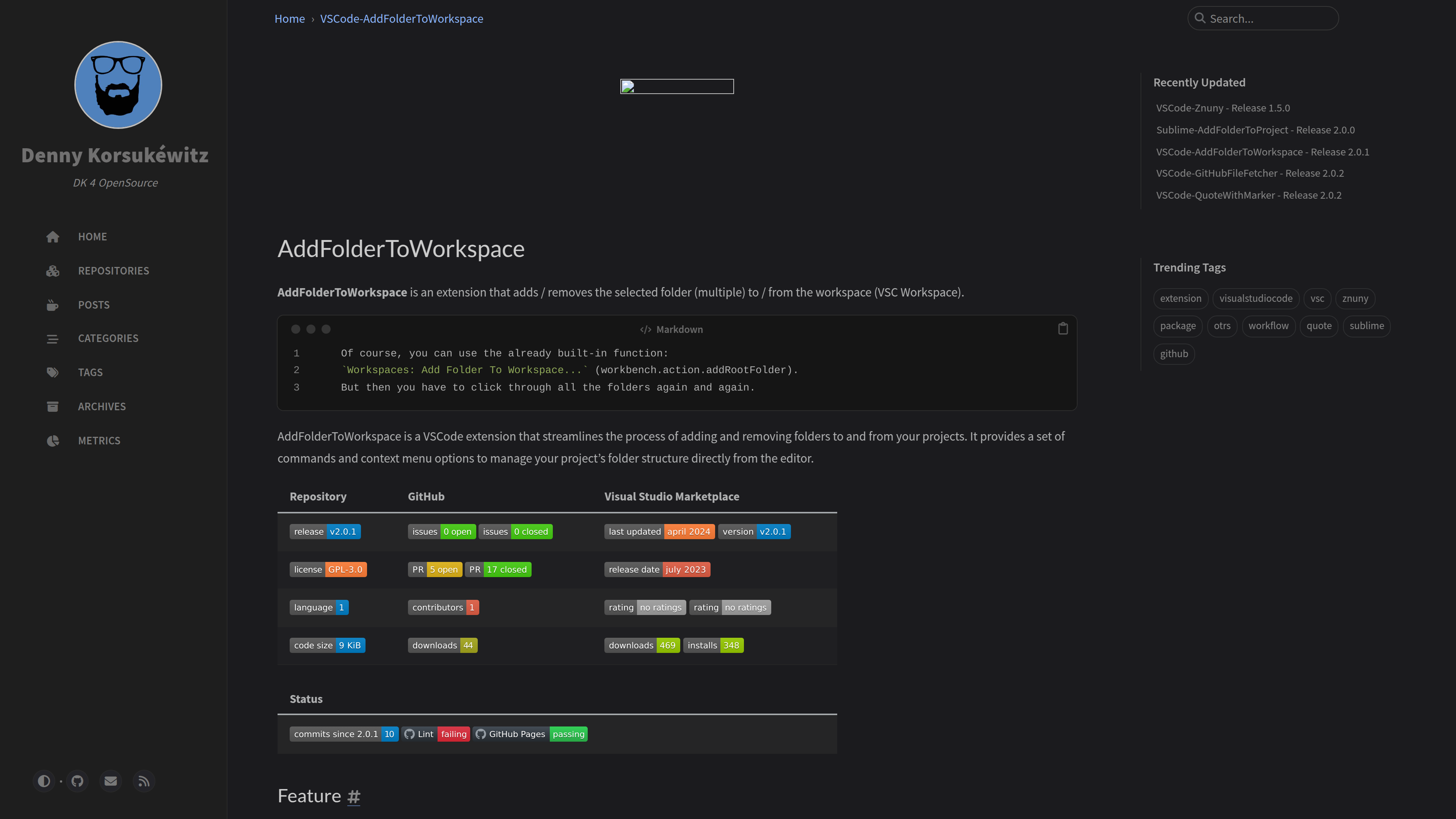Click the Lint failing status badge
Viewport: 1456px width, 819px height.
[436, 734]
